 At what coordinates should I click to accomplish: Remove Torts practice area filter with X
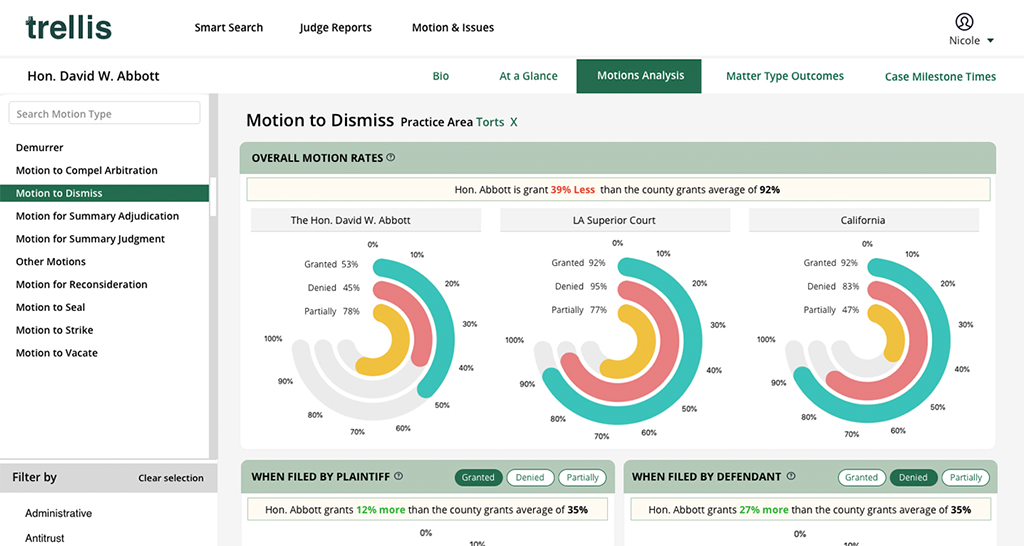[514, 122]
